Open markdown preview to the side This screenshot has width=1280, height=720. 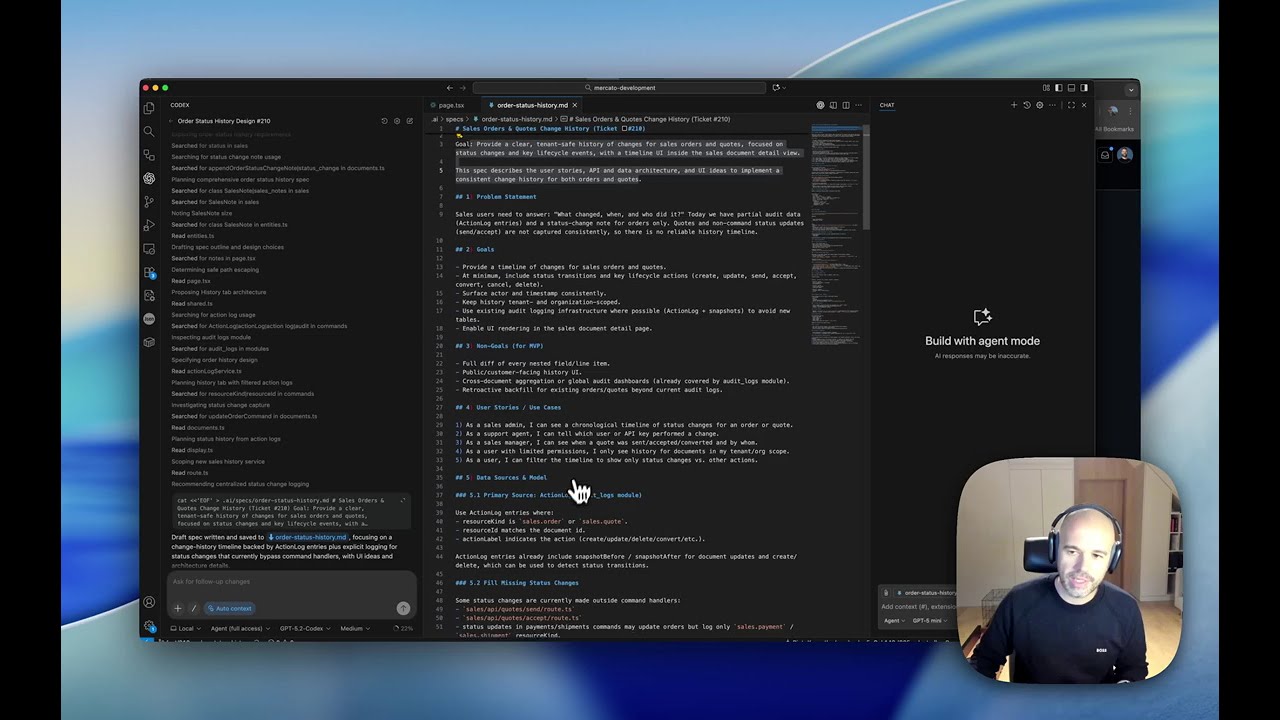[x=833, y=105]
